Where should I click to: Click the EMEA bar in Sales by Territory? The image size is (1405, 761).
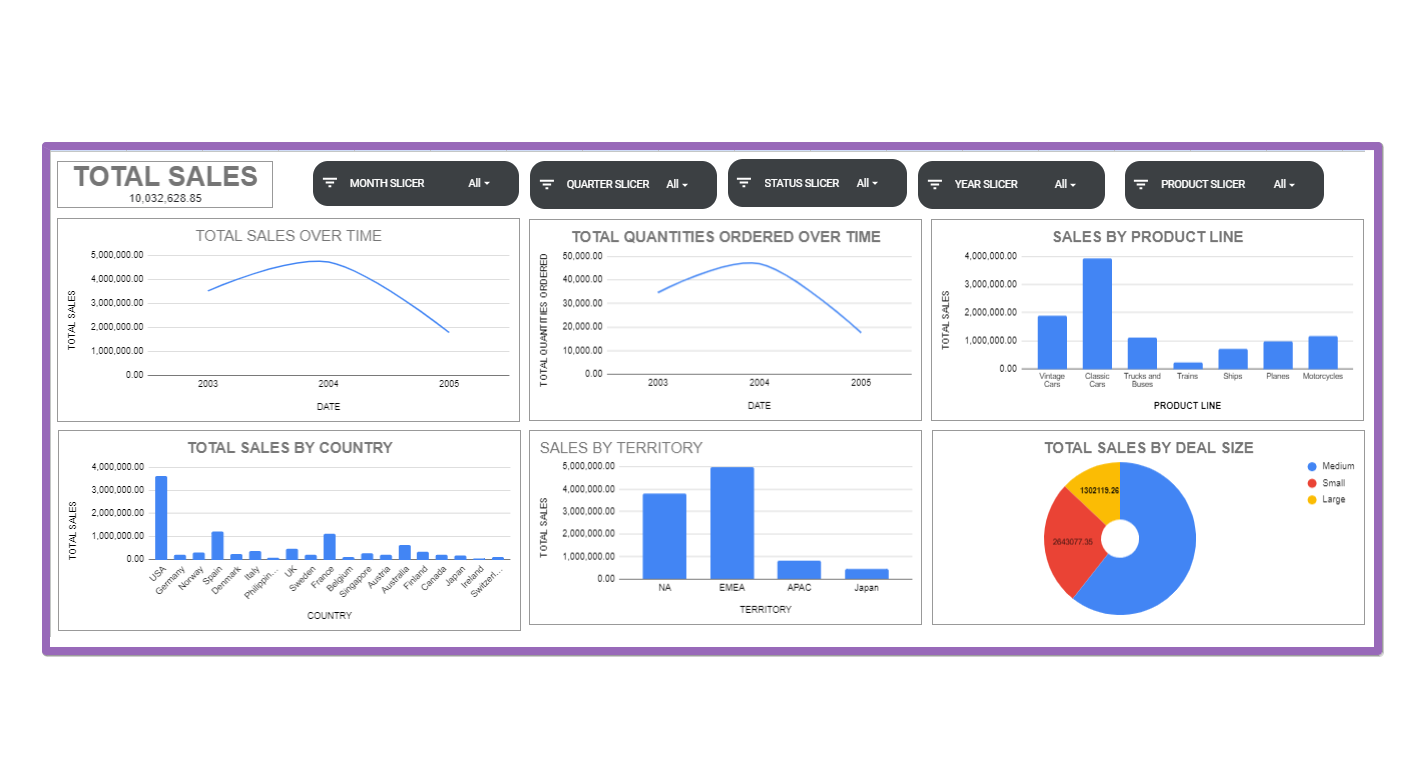click(732, 520)
